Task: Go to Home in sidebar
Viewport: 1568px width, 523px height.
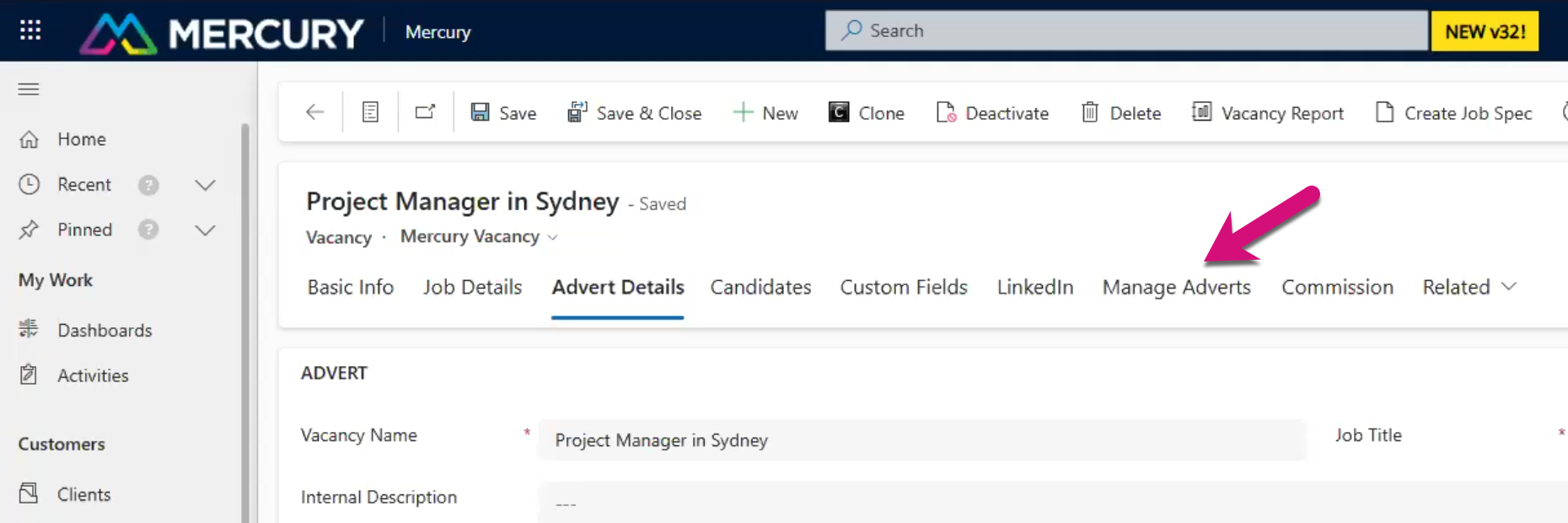Action: pyautogui.click(x=82, y=139)
